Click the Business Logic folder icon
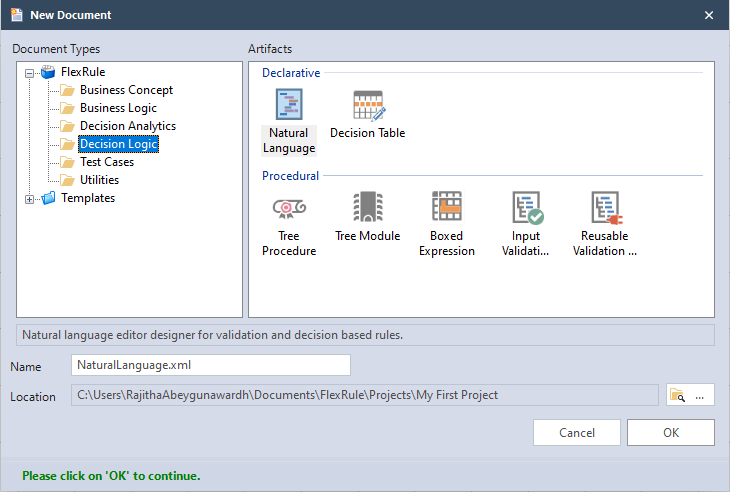This screenshot has width=730, height=492. (68, 108)
